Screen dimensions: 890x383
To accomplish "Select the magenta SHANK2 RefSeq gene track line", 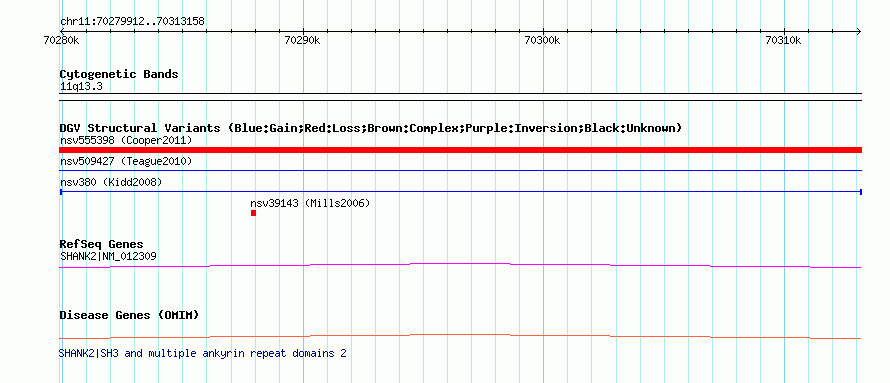I will click(460, 266).
